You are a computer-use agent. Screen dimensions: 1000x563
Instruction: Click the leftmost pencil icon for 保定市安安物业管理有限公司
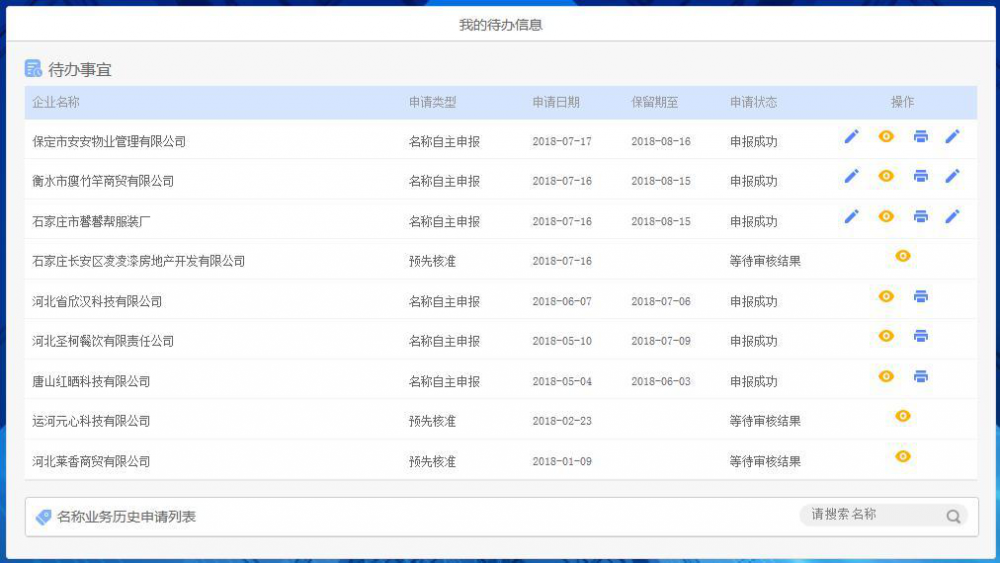[x=851, y=137]
